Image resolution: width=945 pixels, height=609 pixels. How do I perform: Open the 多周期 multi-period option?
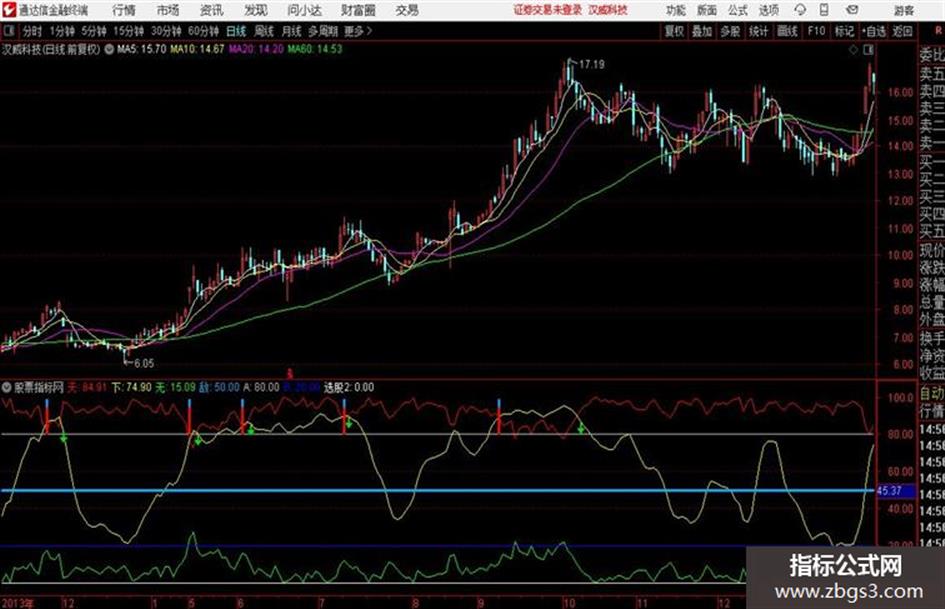(322, 31)
